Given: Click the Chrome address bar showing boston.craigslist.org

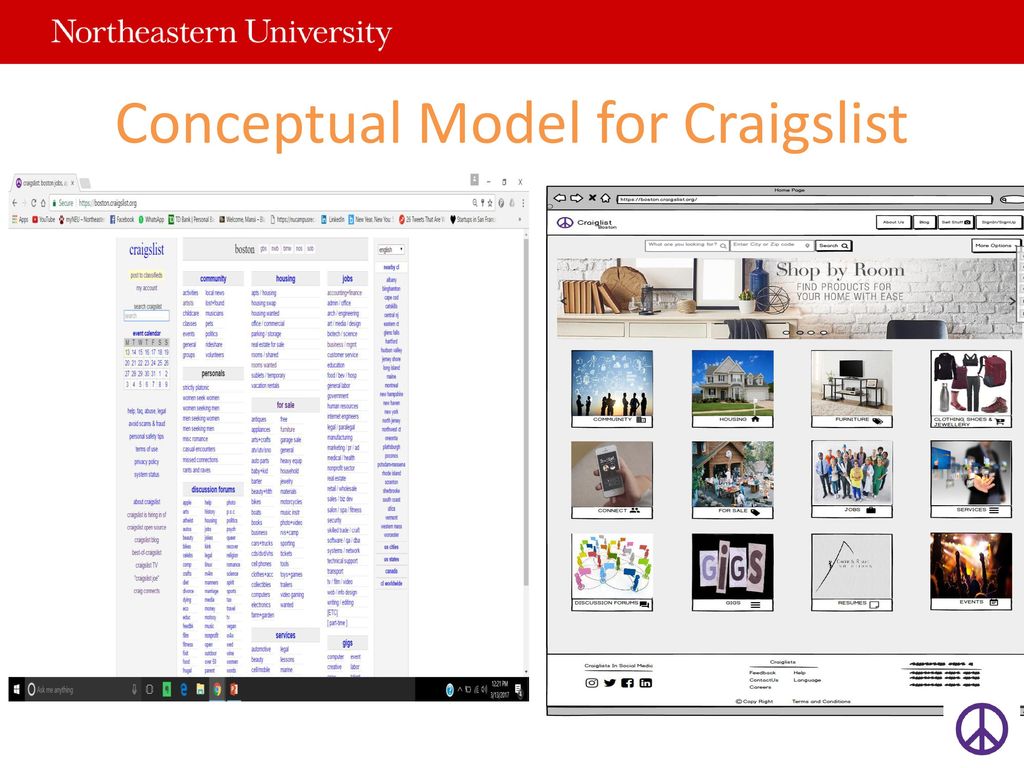Looking at the screenshot, I should (x=271, y=203).
